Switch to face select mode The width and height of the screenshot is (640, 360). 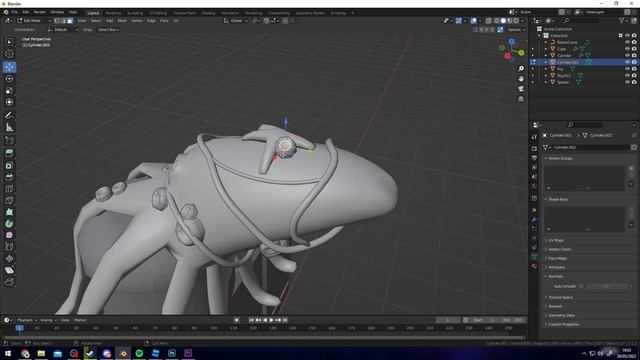(x=70, y=20)
